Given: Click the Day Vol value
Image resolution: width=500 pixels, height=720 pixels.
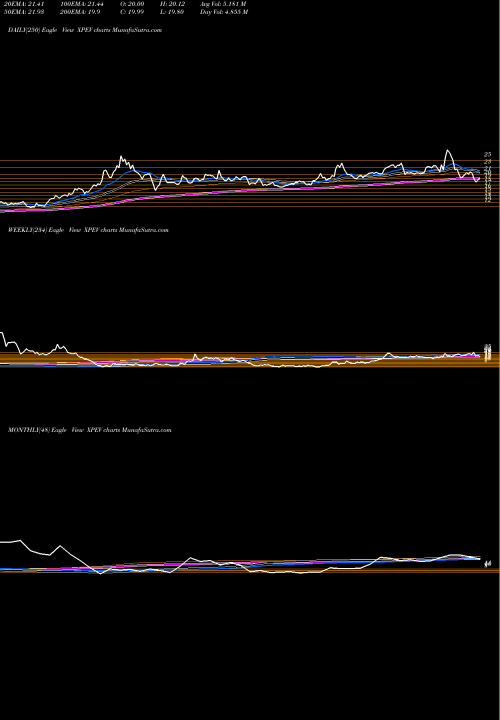Looking at the screenshot, I should click(x=224, y=12).
